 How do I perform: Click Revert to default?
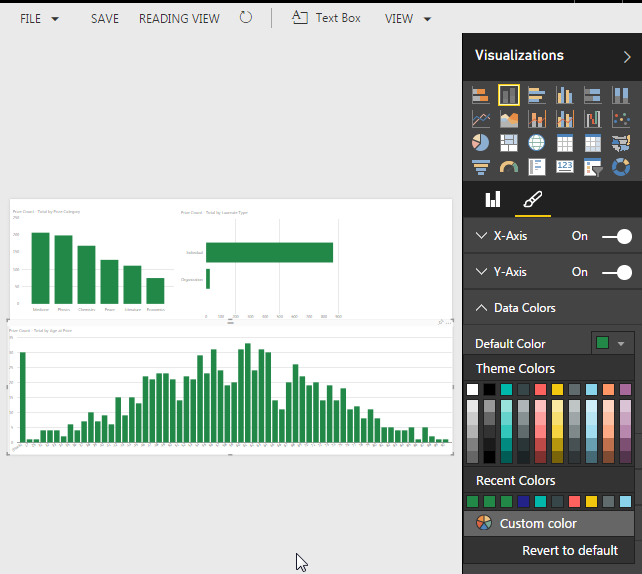pos(570,550)
